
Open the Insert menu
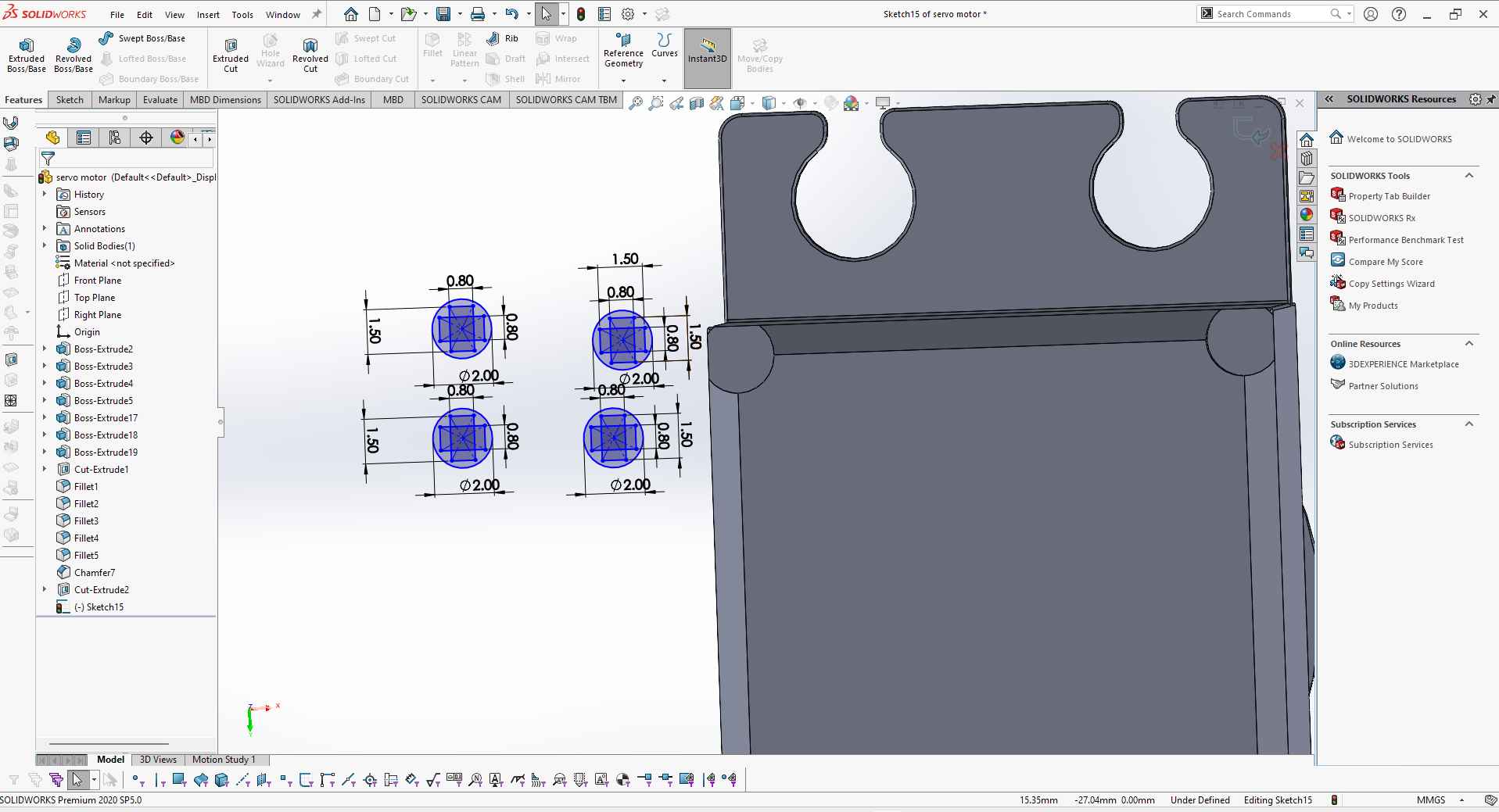point(208,14)
